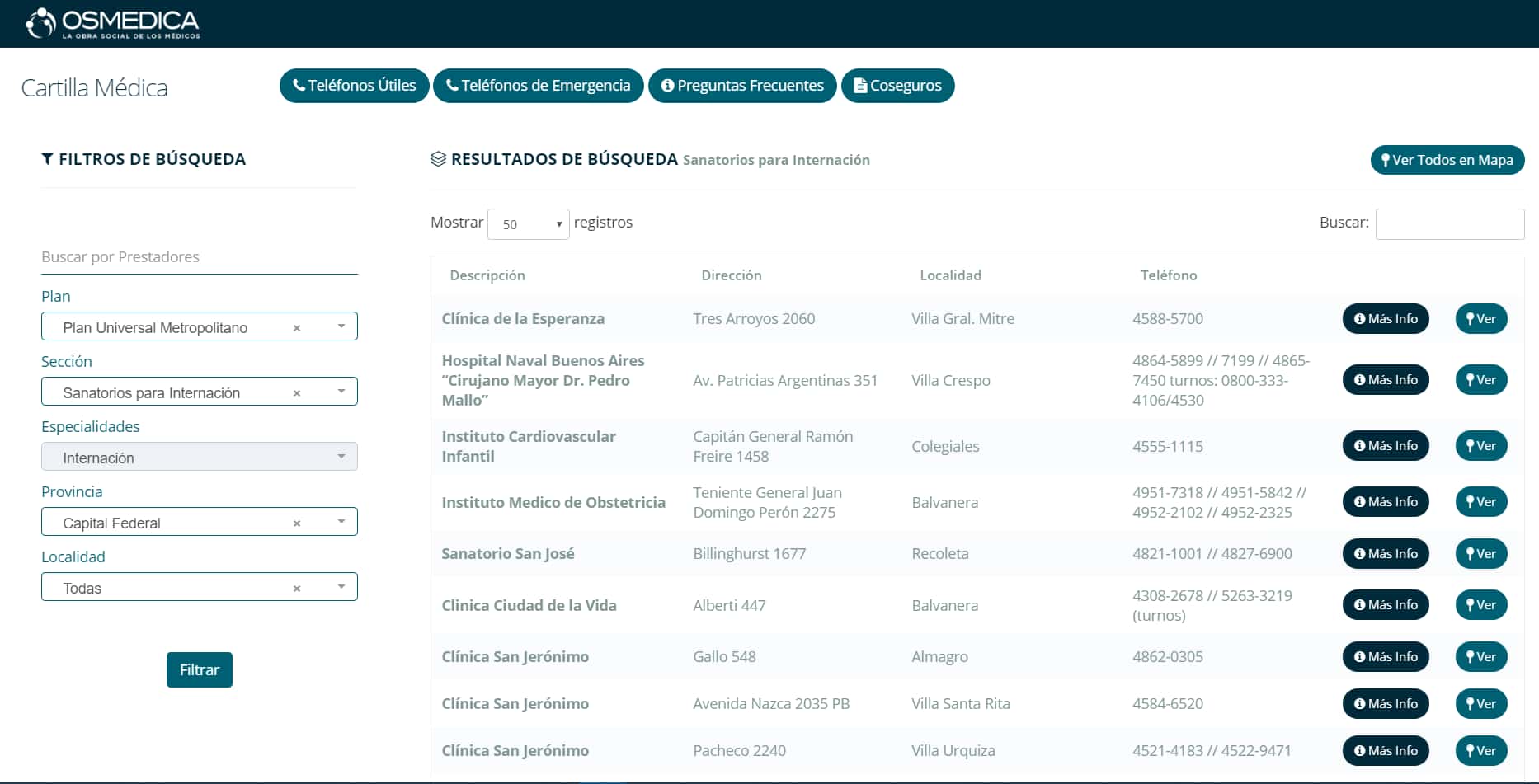
Task: Click the info icon on Preguntas Frecuentes
Action: (x=668, y=85)
